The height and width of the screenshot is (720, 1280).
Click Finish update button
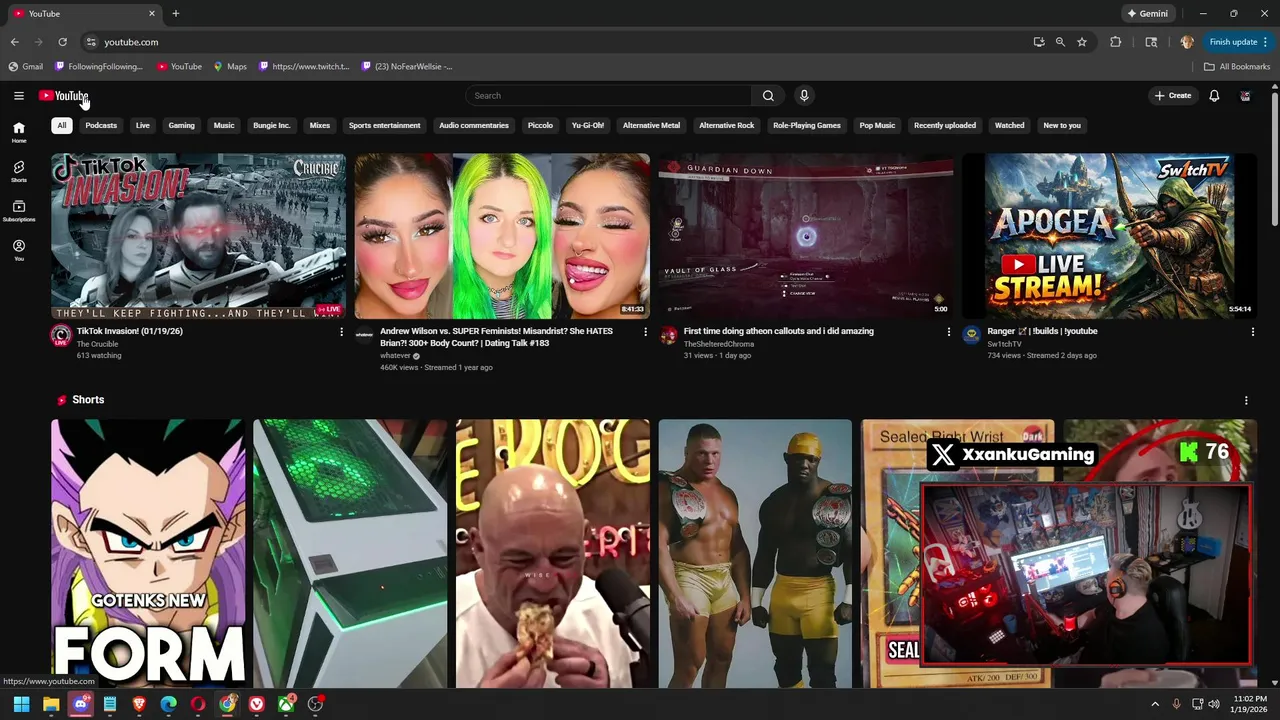[1233, 42]
